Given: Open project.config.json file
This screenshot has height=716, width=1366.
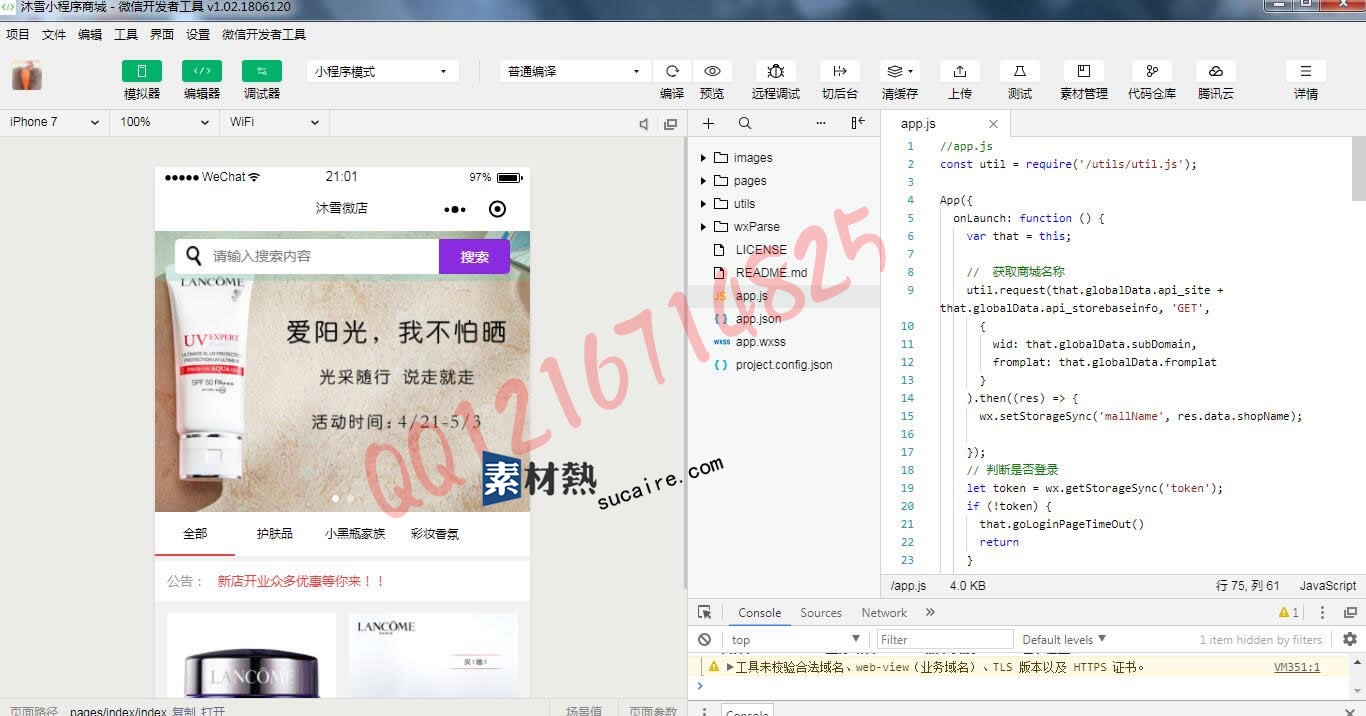Looking at the screenshot, I should click(784, 365).
